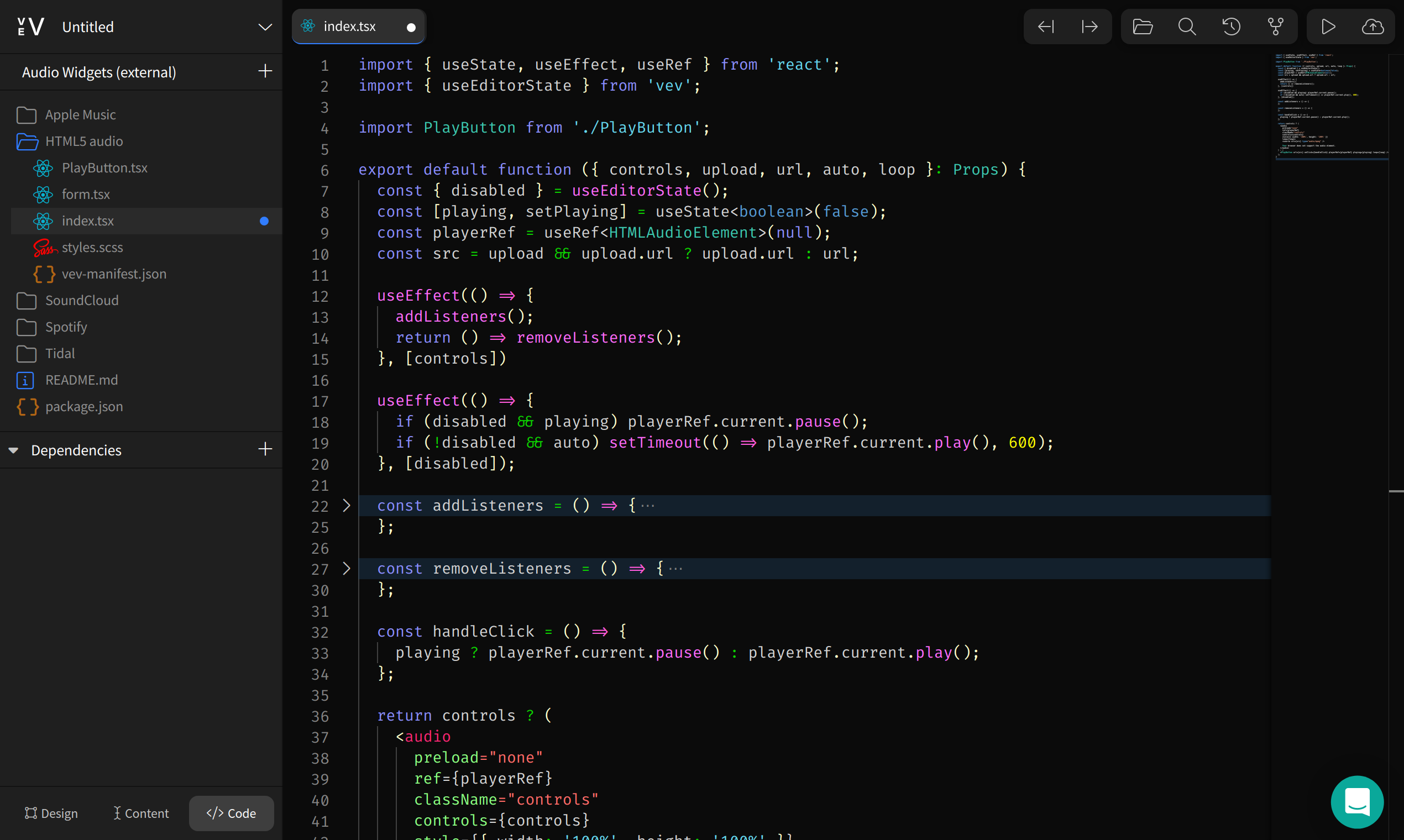Click the Audio Widgets (external) header
The width and height of the screenshot is (1404, 840).
click(99, 72)
